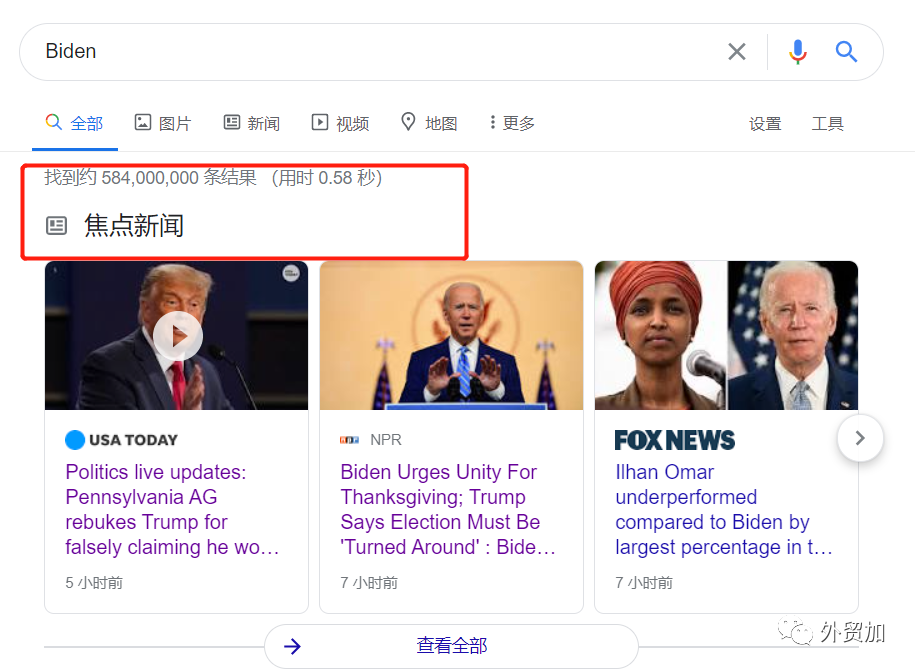Screen dimensions: 915x672
Task: Select the 全部 tab
Action: (x=75, y=123)
